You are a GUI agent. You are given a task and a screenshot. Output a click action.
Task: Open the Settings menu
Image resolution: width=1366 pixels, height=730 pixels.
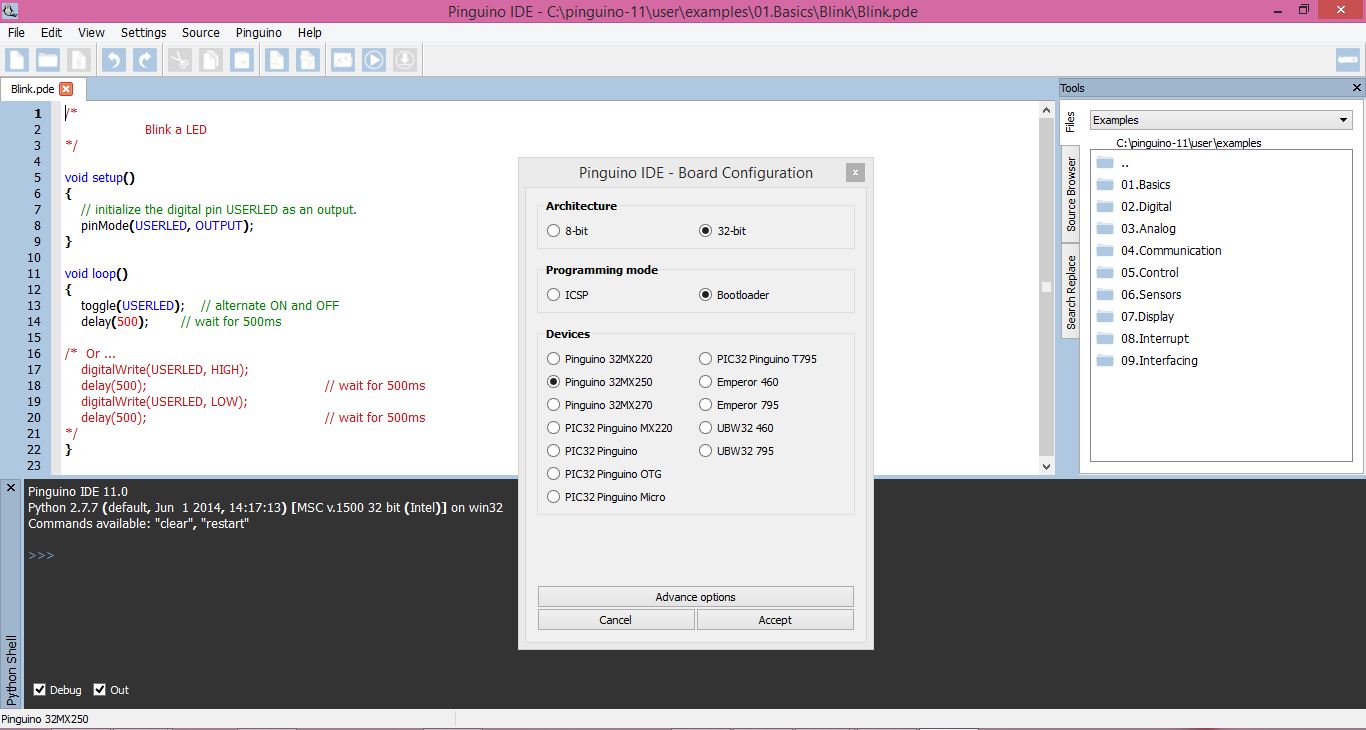point(143,33)
